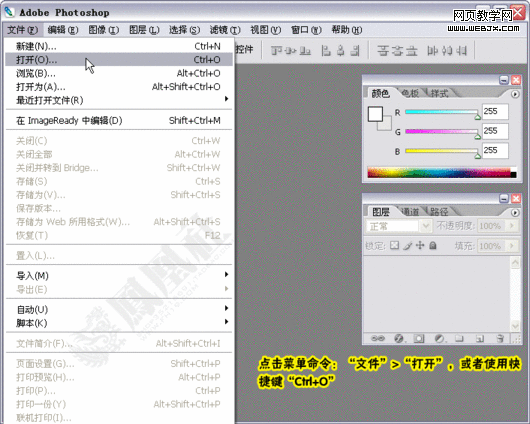
Task: Toggle lock position icon
Action: click(x=420, y=245)
